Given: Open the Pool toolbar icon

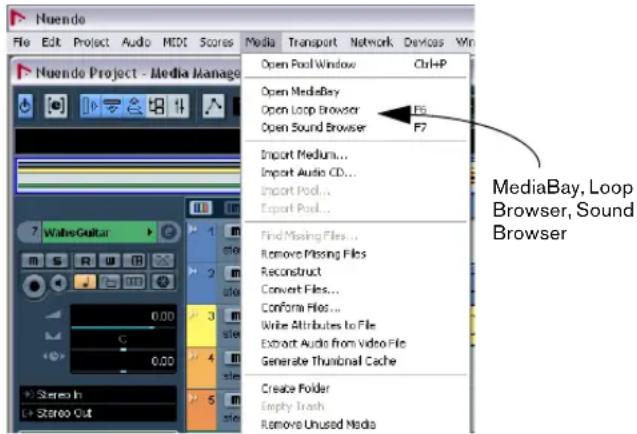Looking at the screenshot, I should [156, 106].
